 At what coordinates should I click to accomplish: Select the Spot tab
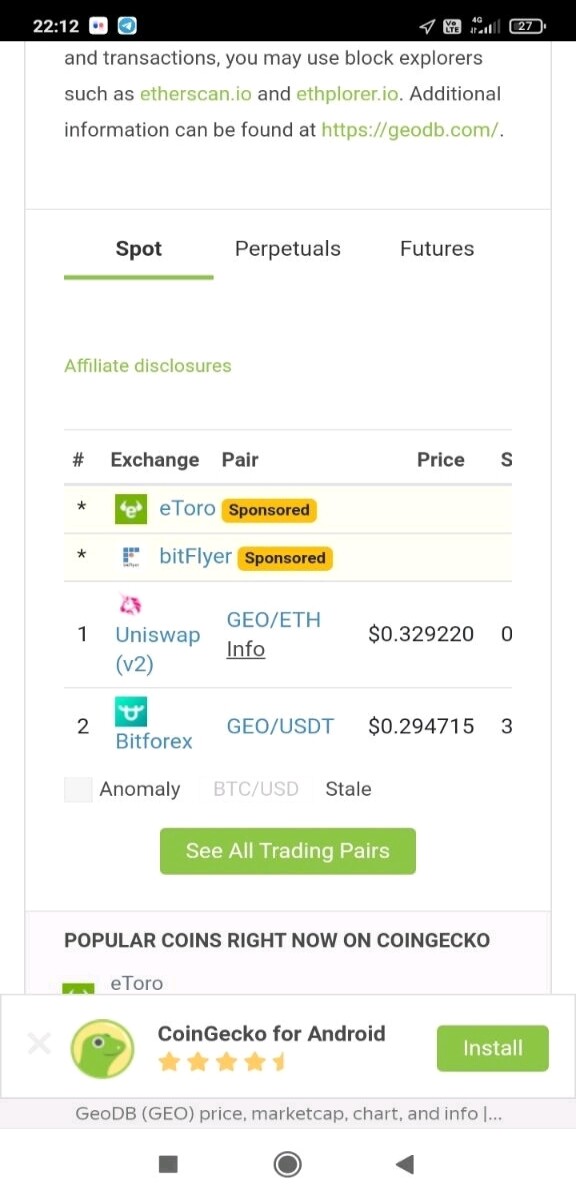tap(139, 249)
